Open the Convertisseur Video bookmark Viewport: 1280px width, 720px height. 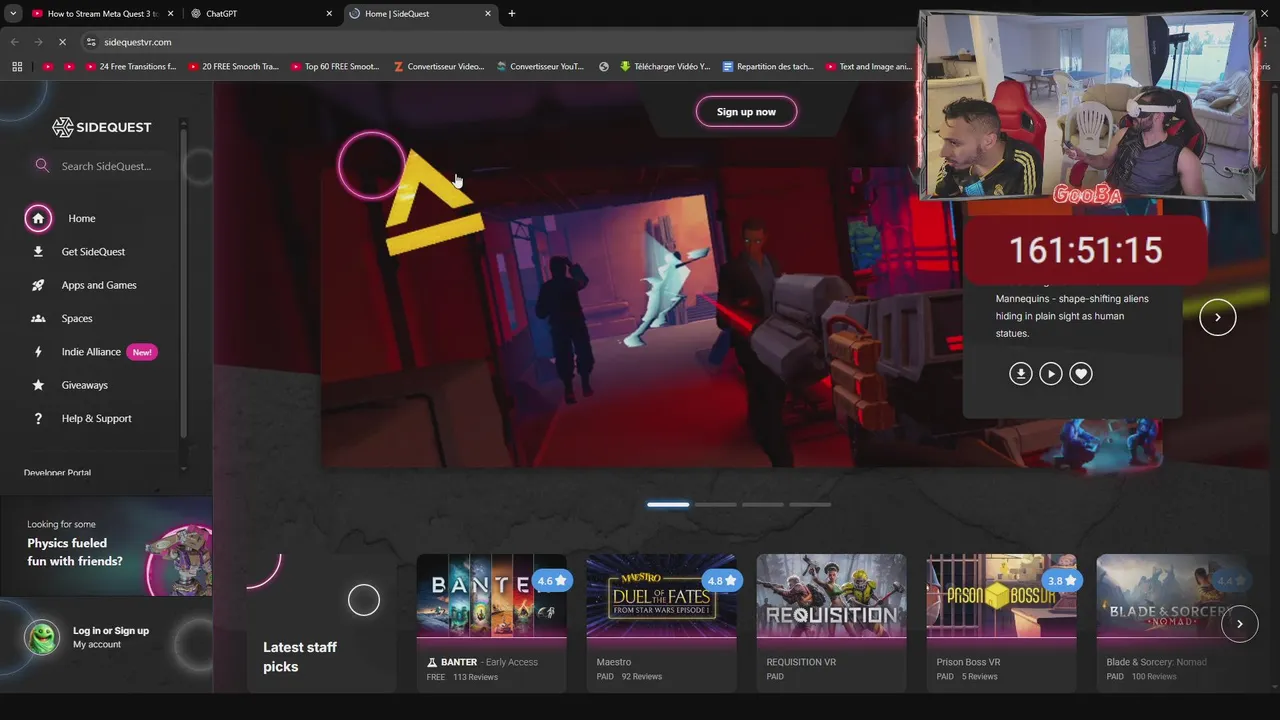coord(438,67)
